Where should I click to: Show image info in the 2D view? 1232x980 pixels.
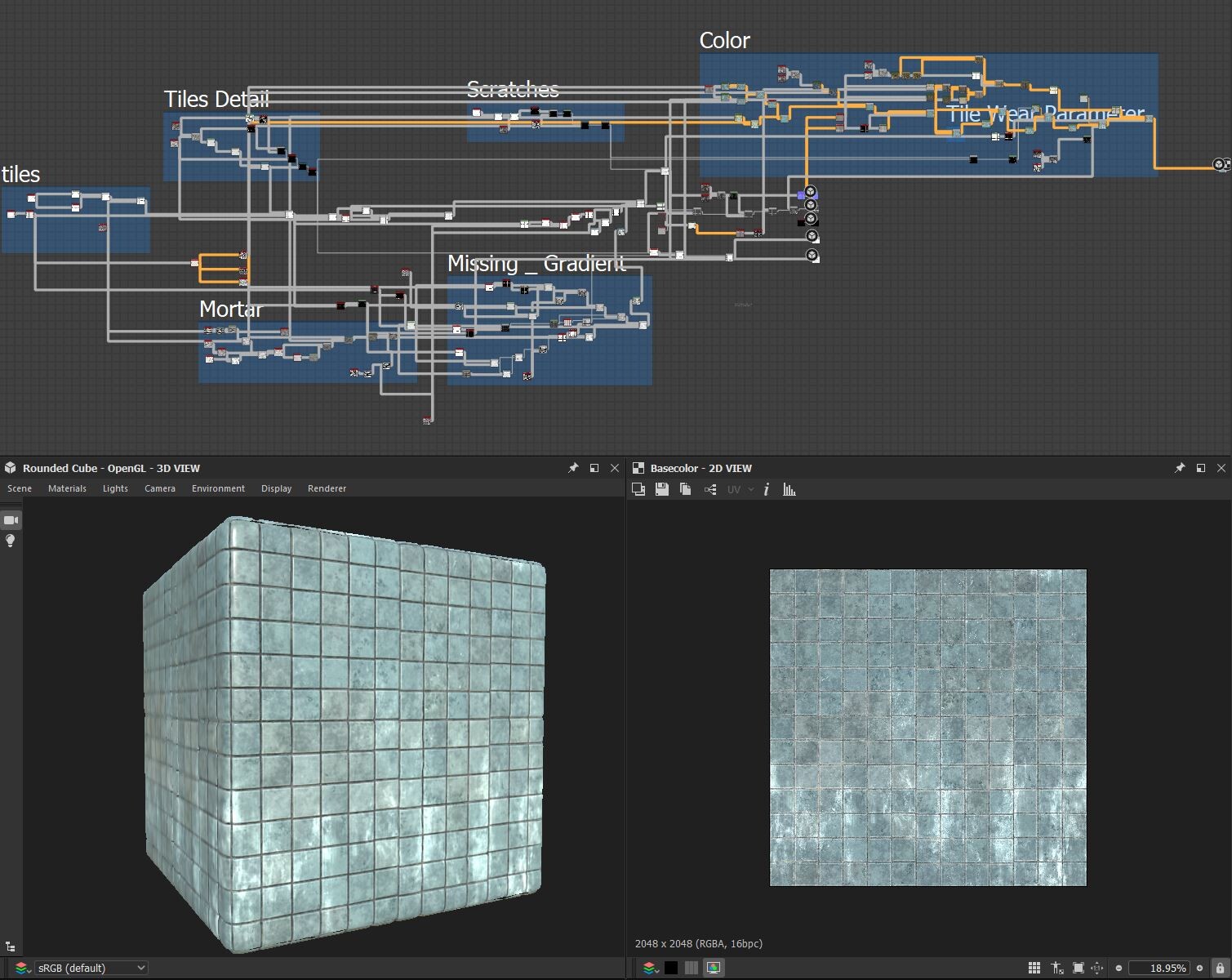(766, 489)
